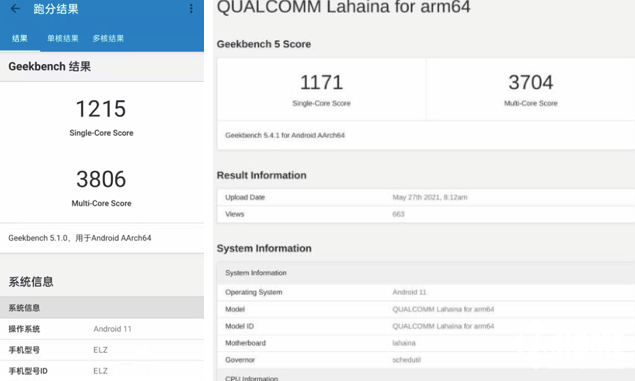Click Geekbench 5.4.1 for Android AArch64 text
635x381 pixels.
285,135
